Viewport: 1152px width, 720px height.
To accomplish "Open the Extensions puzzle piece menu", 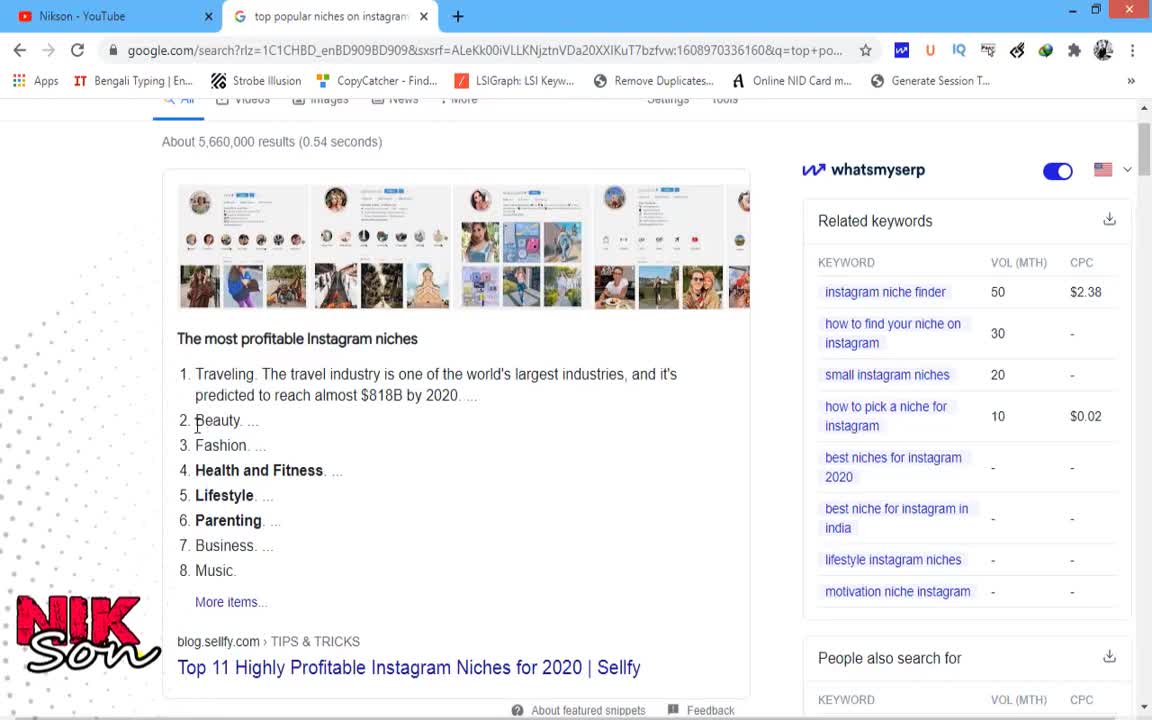I will coord(1074,50).
